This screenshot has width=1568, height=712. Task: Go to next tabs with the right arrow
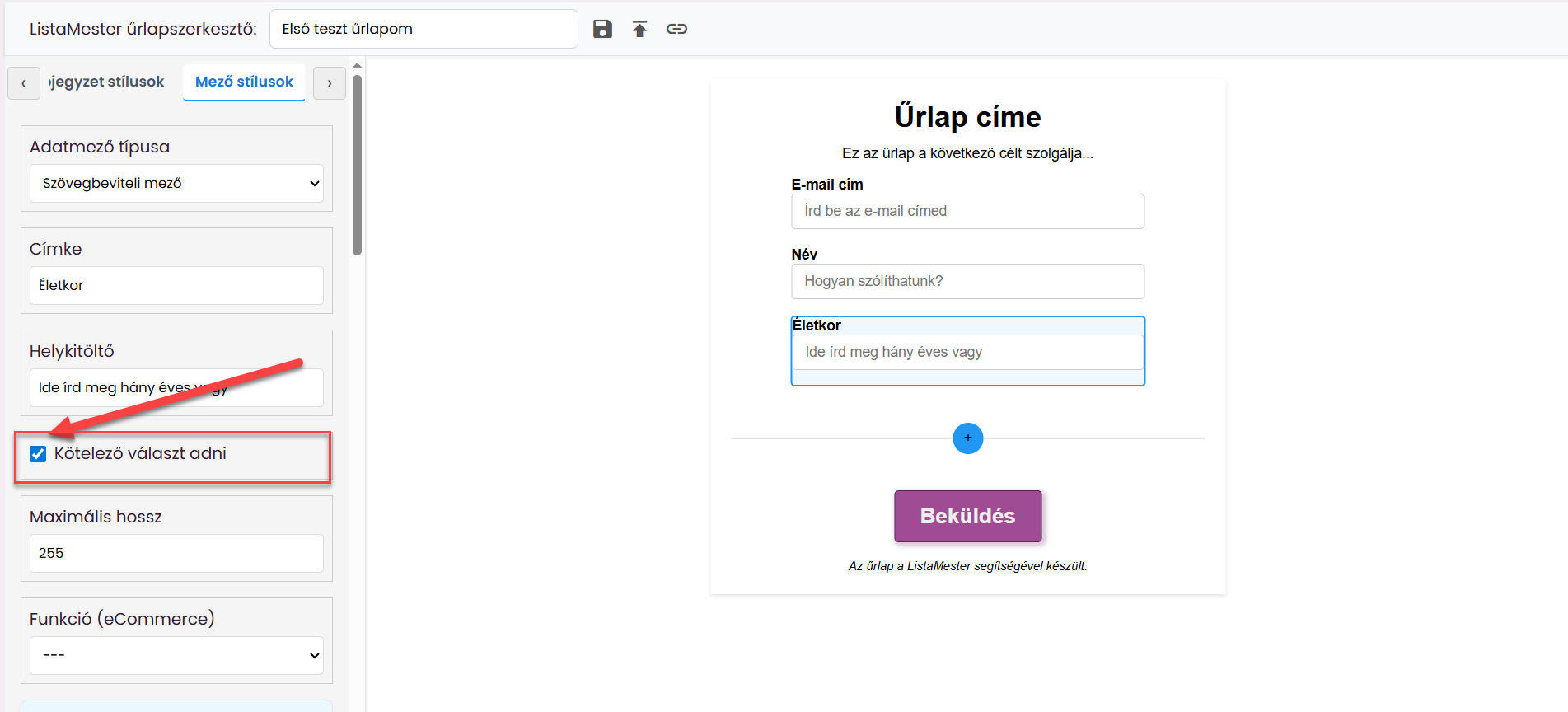tap(330, 83)
